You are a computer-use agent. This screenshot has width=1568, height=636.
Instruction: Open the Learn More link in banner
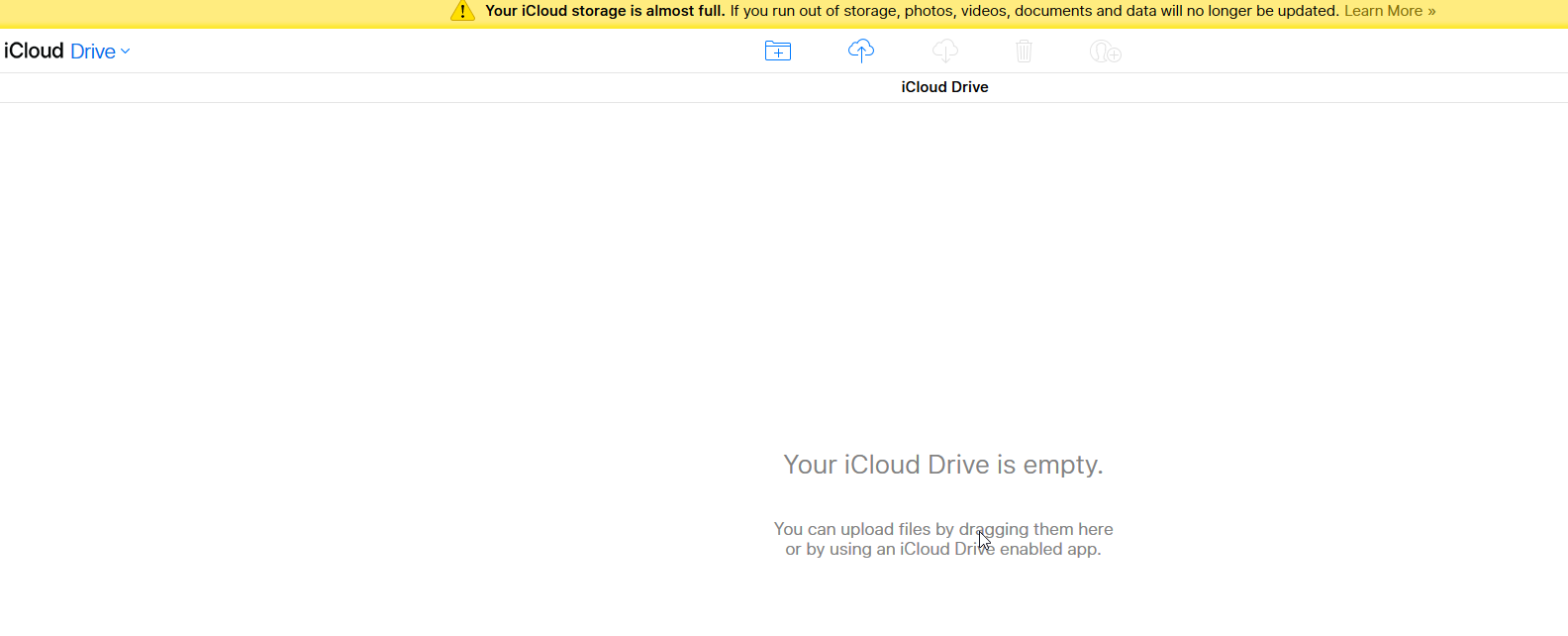(x=1390, y=11)
